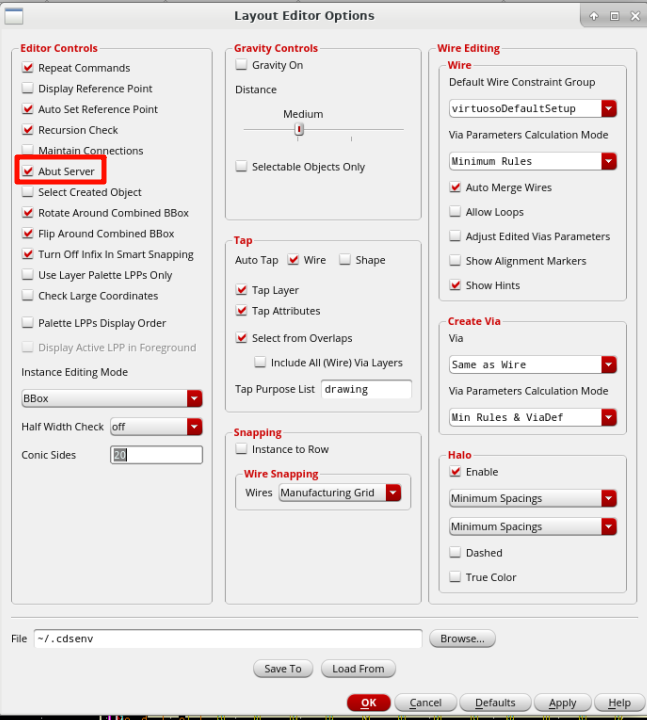Toggle the Abut Server checkbox
This screenshot has height=720, width=647.
pyautogui.click(x=28, y=171)
